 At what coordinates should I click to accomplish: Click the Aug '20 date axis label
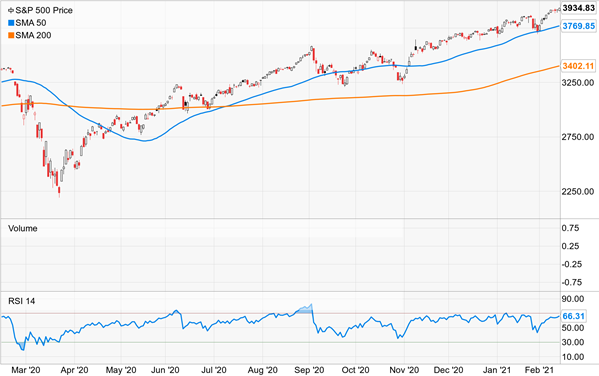[x=263, y=370]
